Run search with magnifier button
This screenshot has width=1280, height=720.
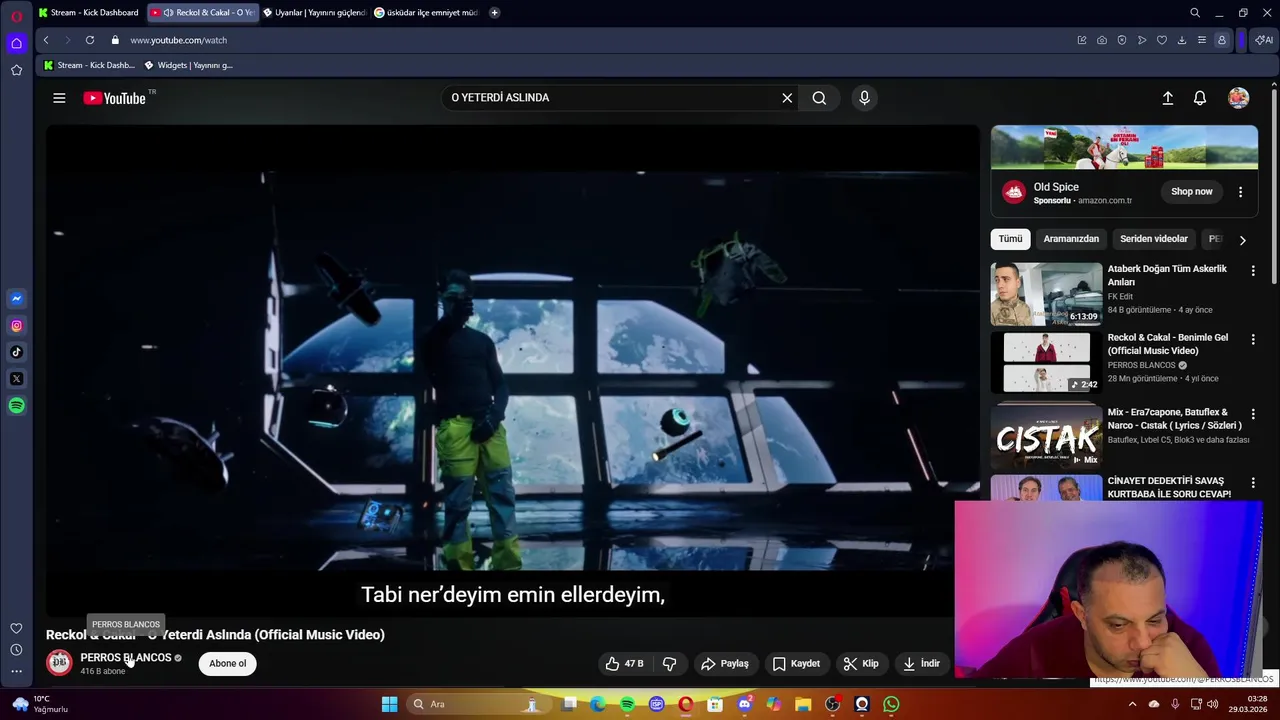(819, 98)
